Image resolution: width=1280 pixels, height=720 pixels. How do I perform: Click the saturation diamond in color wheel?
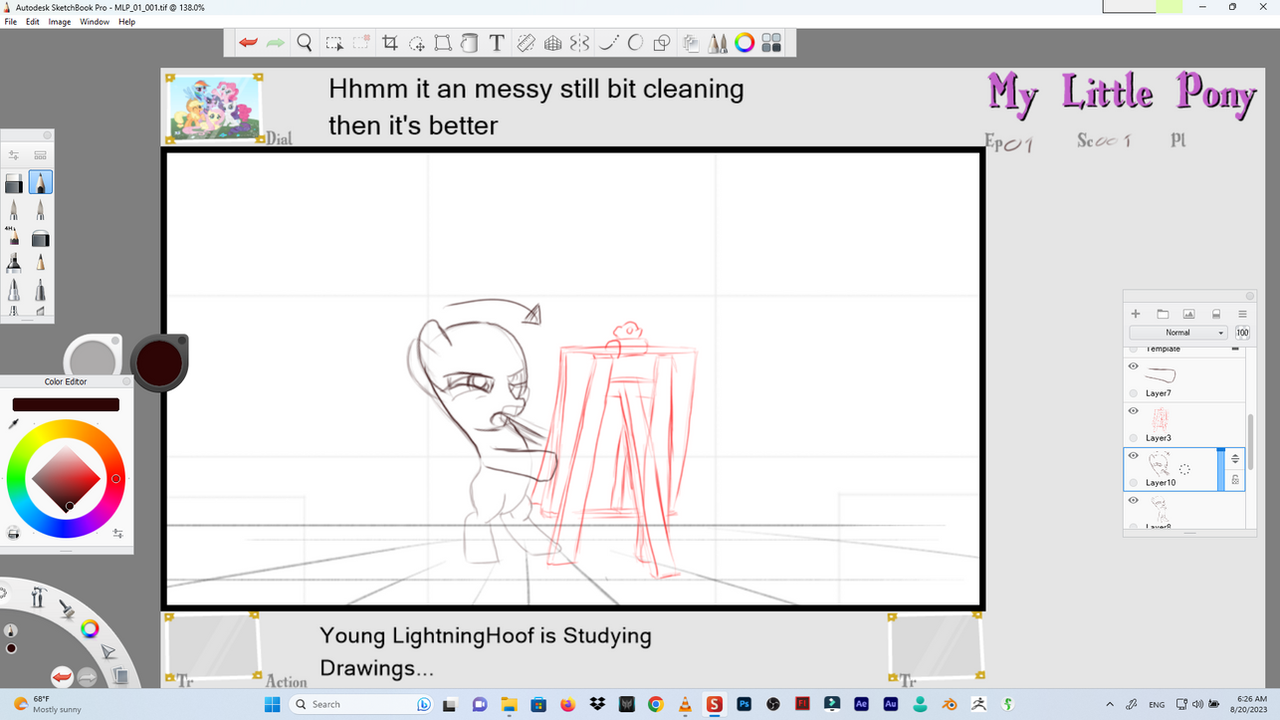pyautogui.click(x=66, y=478)
